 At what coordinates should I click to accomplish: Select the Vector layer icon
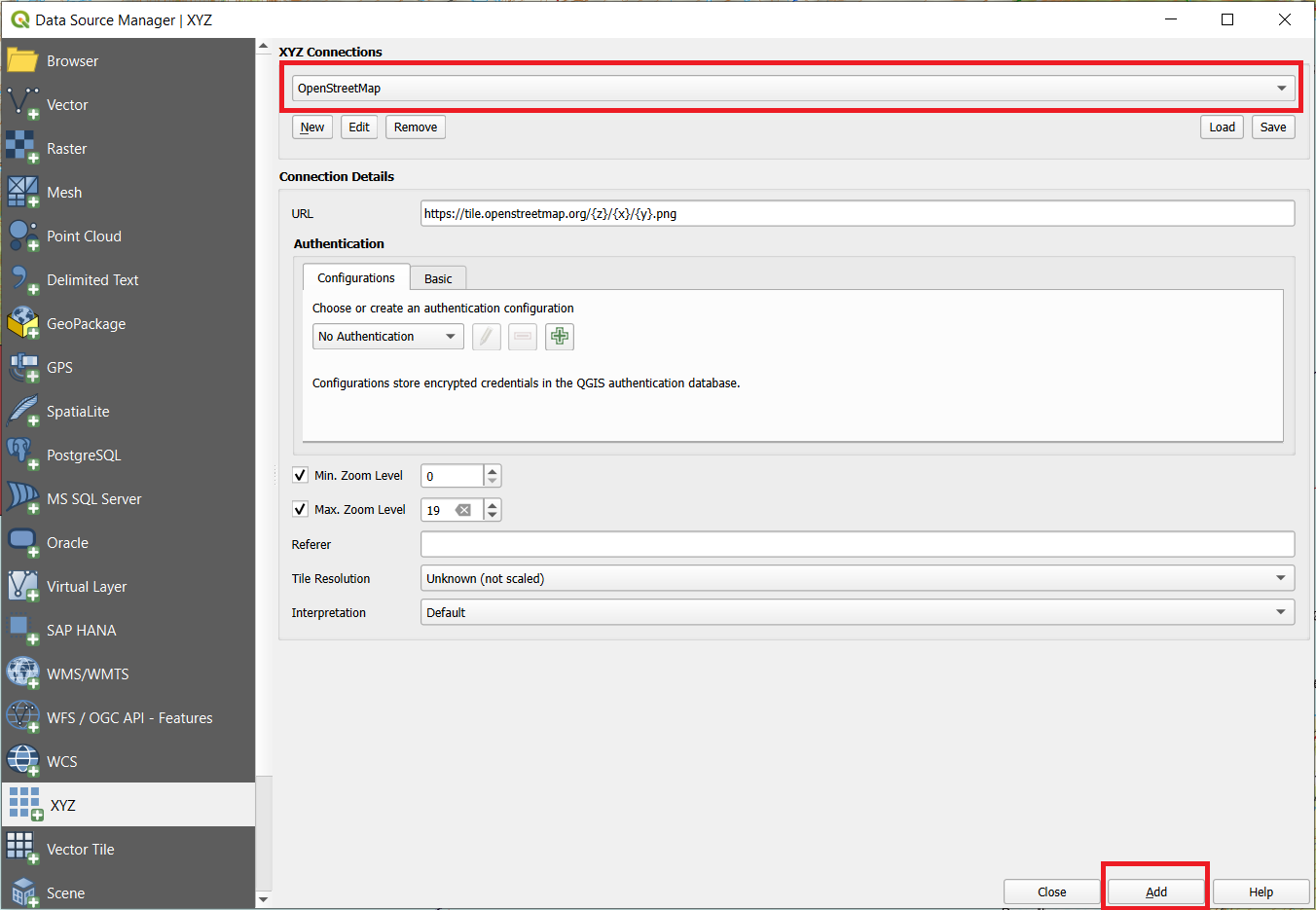(x=22, y=104)
